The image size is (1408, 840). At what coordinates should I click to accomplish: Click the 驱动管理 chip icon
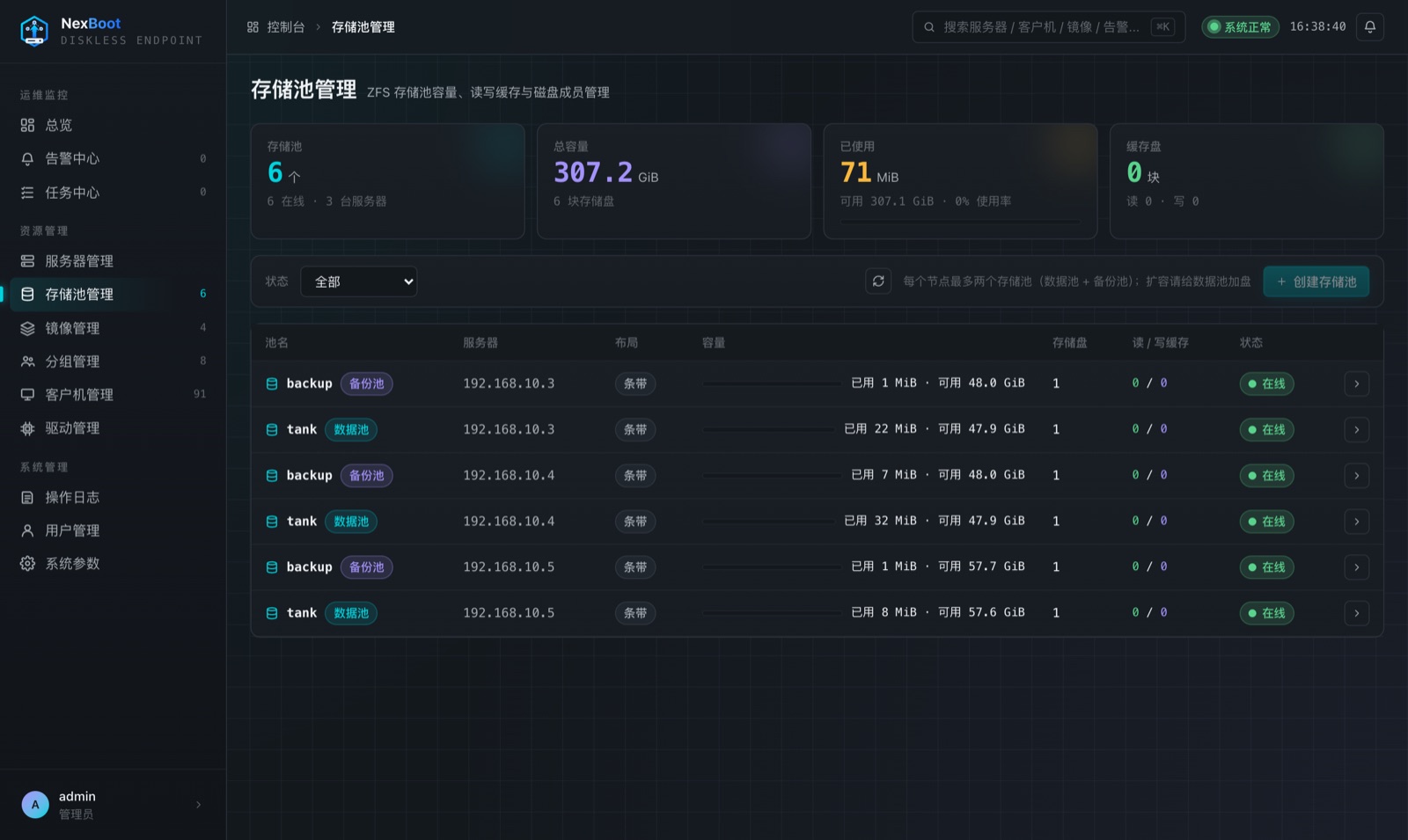(x=27, y=428)
